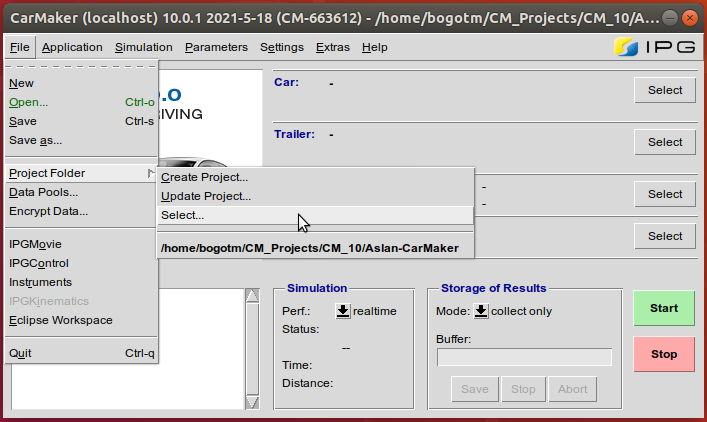Click the Buffer field

coord(524,357)
